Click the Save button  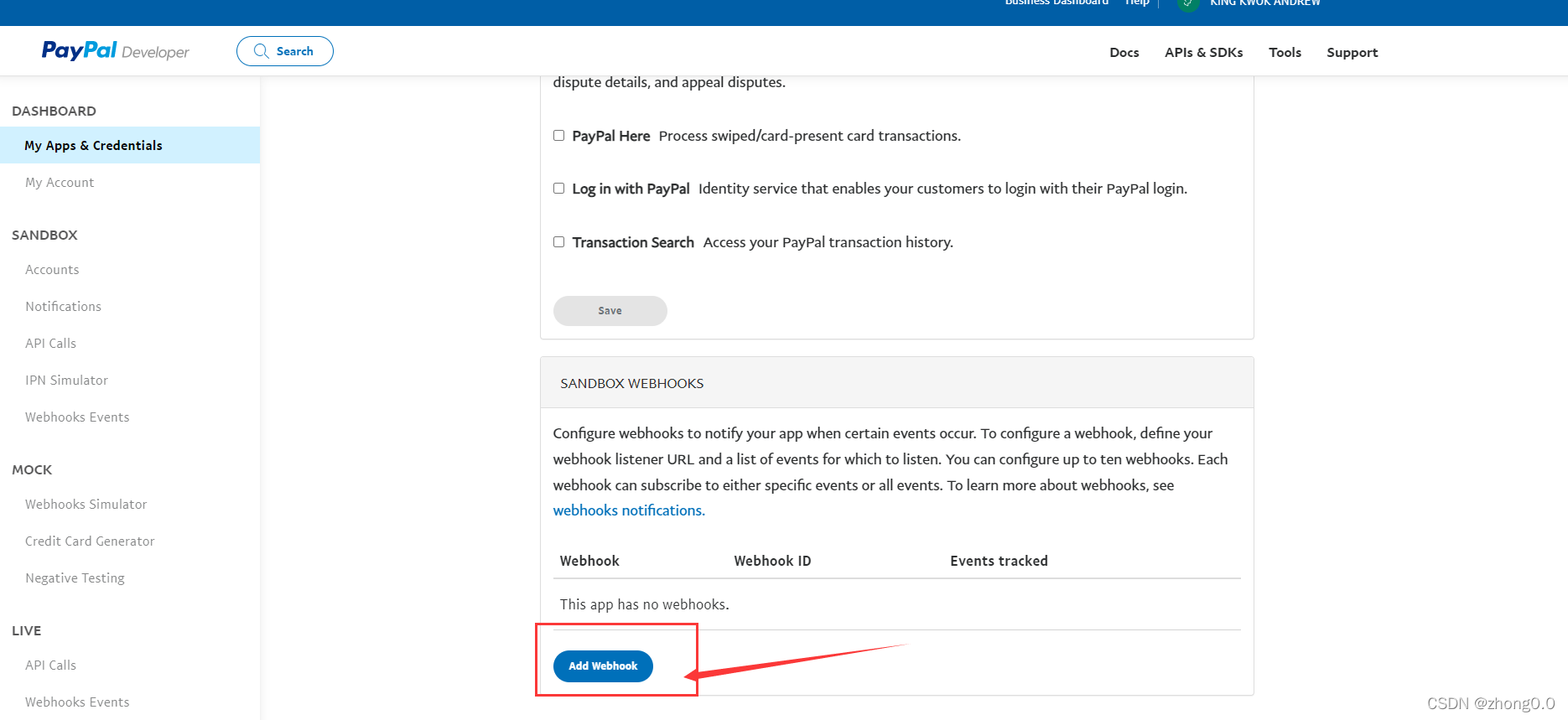[610, 310]
